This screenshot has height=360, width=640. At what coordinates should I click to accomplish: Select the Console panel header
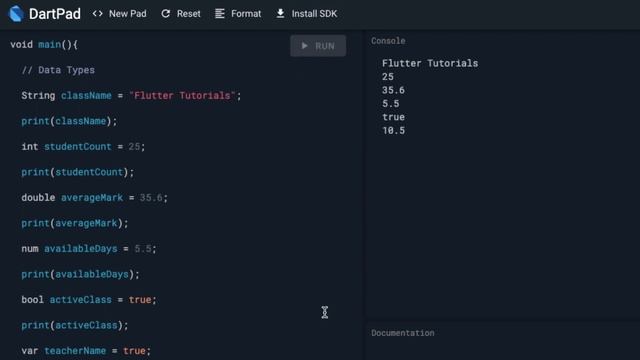388,41
